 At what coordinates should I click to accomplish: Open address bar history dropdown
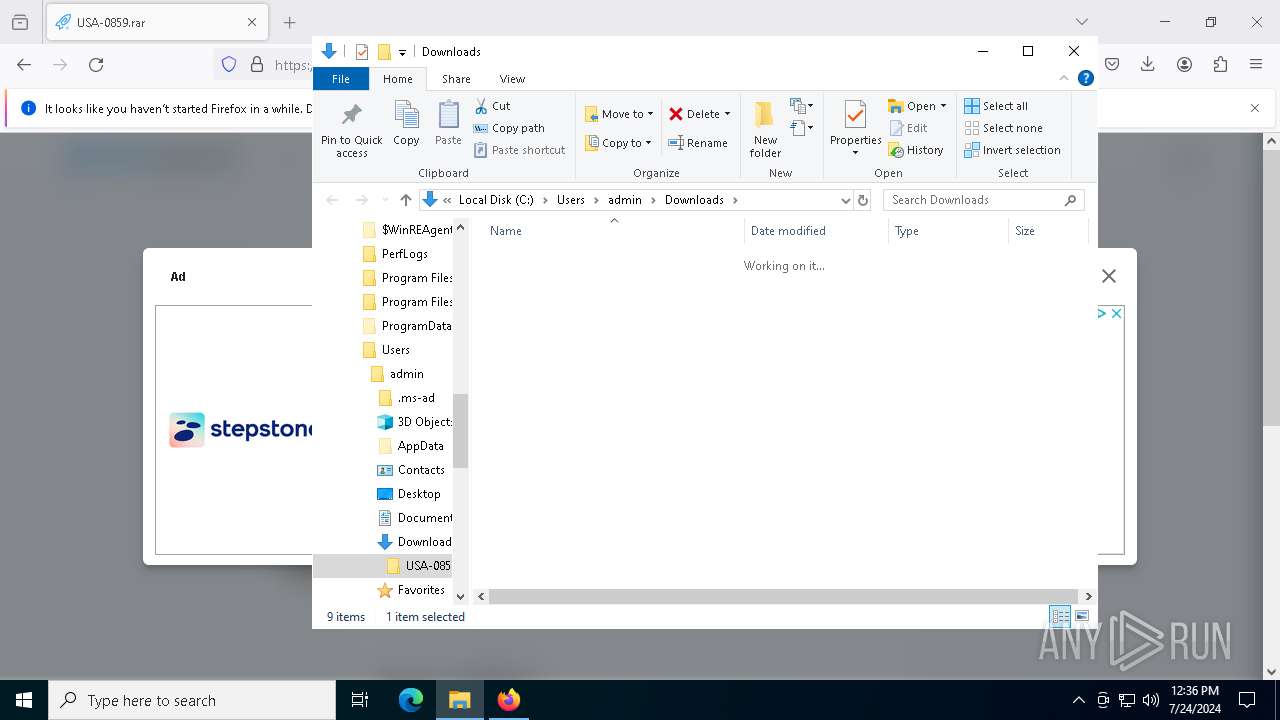coord(846,200)
